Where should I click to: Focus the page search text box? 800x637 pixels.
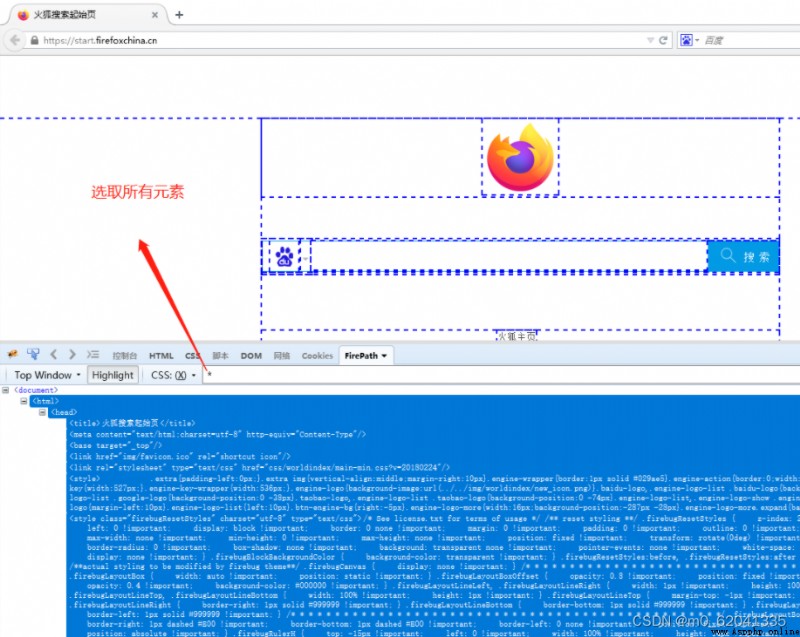point(509,256)
